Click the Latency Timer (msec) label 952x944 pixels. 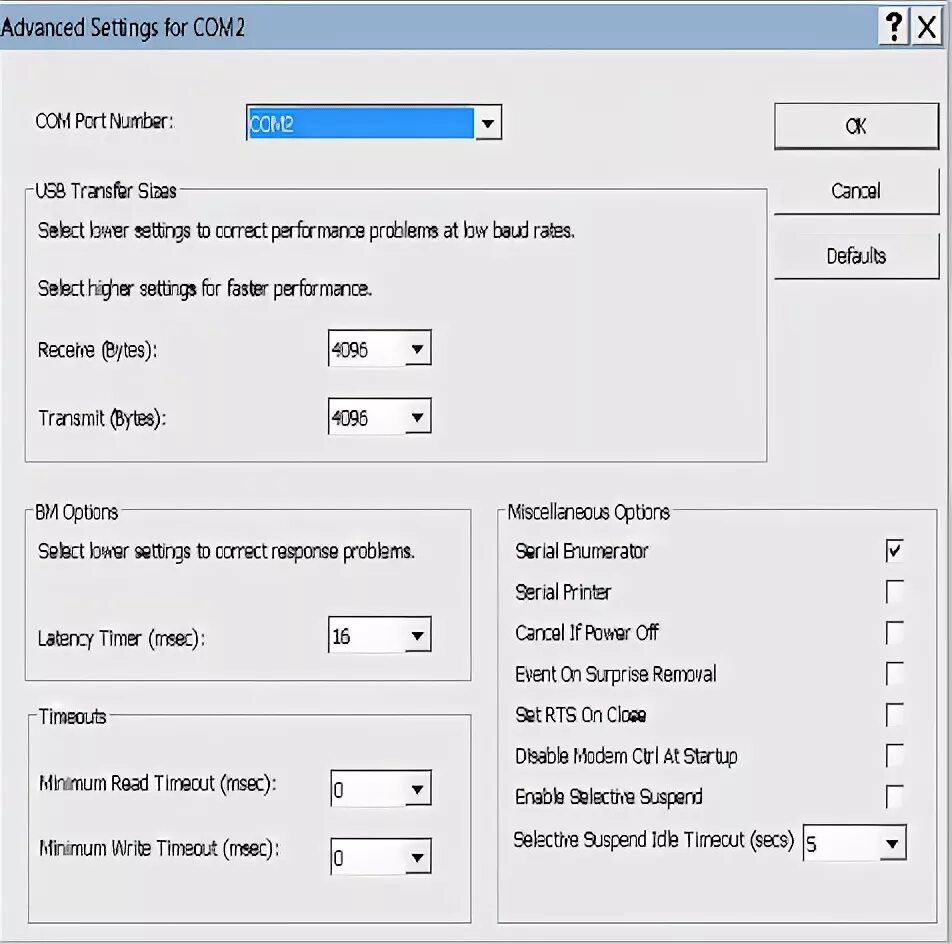[x=121, y=639]
